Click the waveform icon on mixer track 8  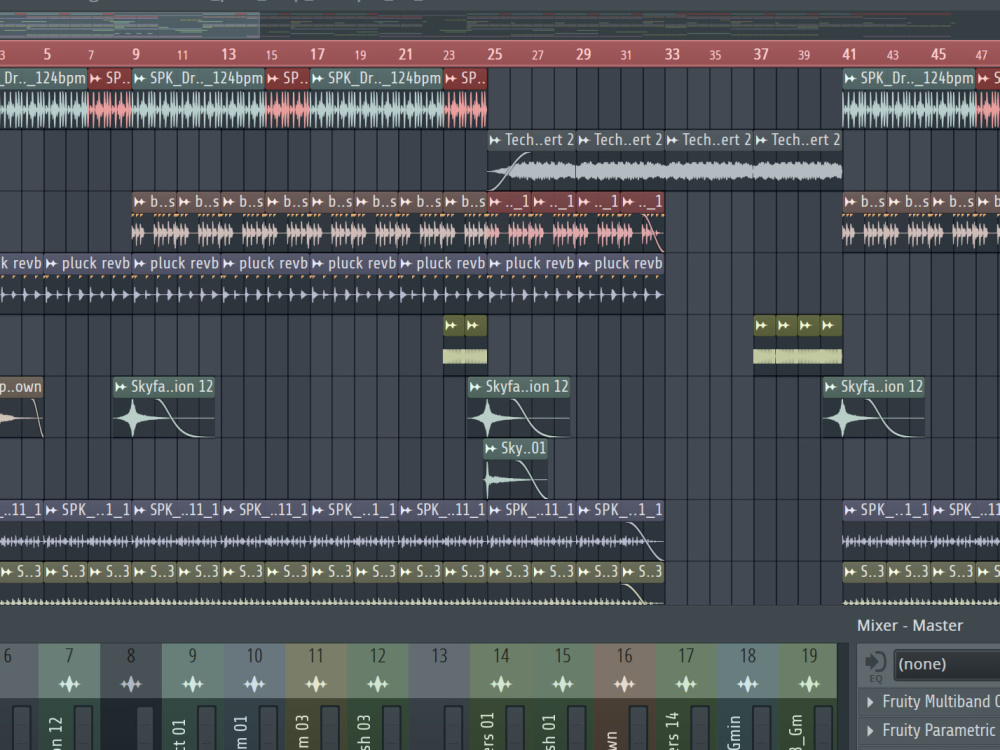(x=131, y=684)
